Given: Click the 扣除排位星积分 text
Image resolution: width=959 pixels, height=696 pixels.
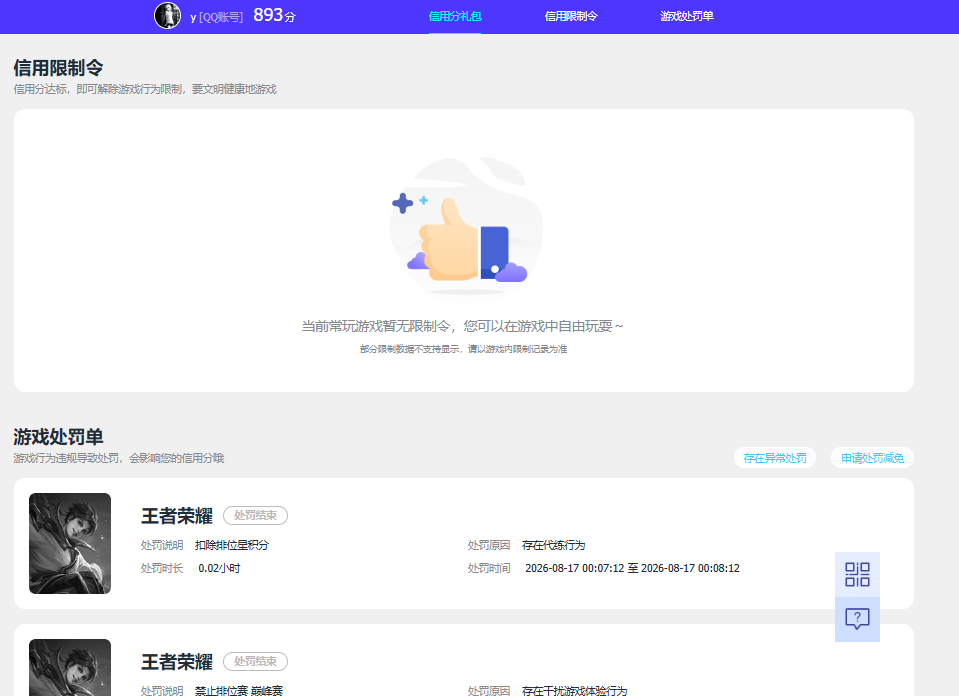Looking at the screenshot, I should 232,545.
